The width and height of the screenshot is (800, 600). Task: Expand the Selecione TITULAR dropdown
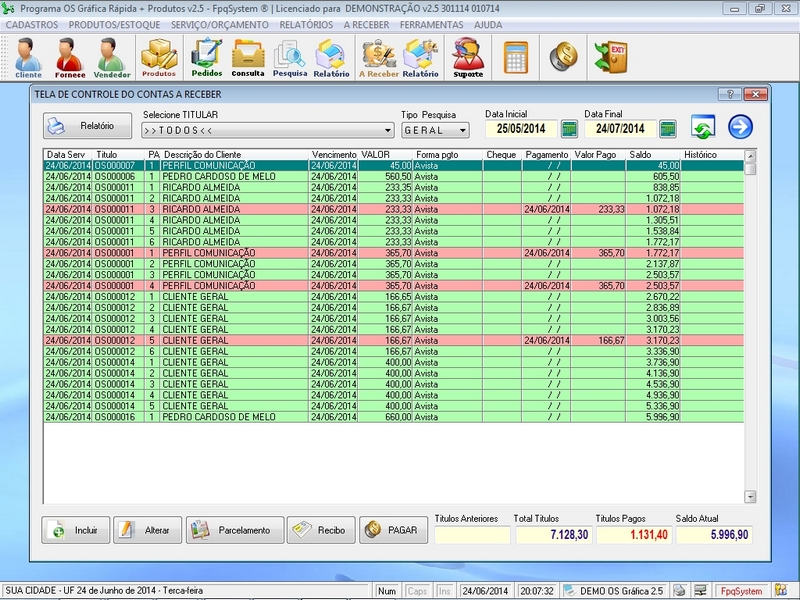click(388, 130)
